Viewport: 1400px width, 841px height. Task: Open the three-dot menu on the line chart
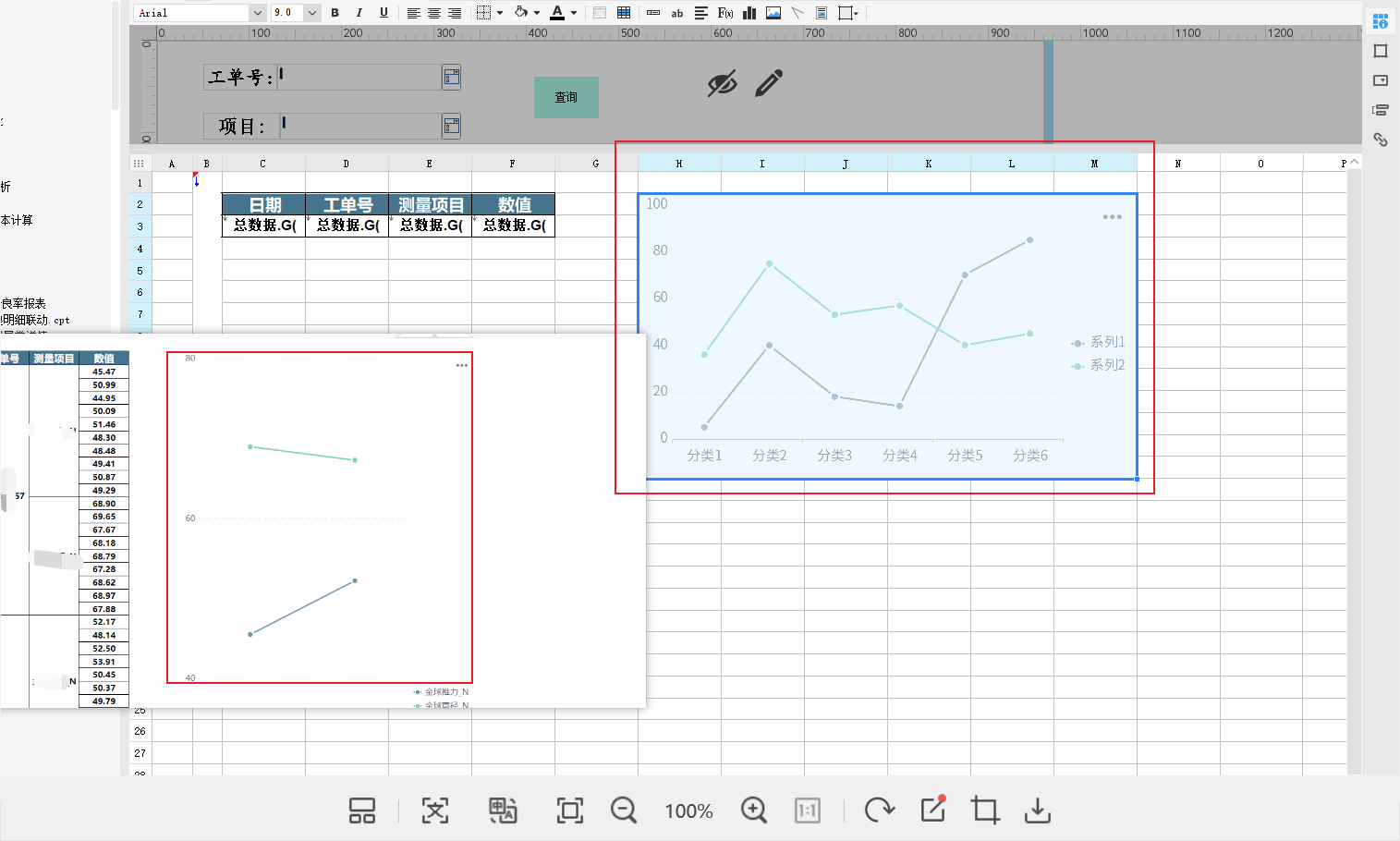pos(1113,217)
